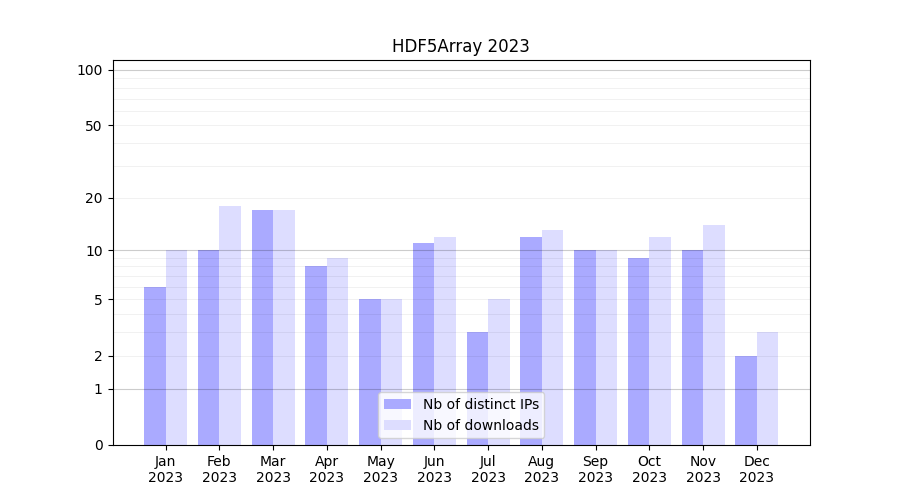Click the chart title HDF5Array 2023
This screenshot has width=900, height=500.
tap(460, 46)
